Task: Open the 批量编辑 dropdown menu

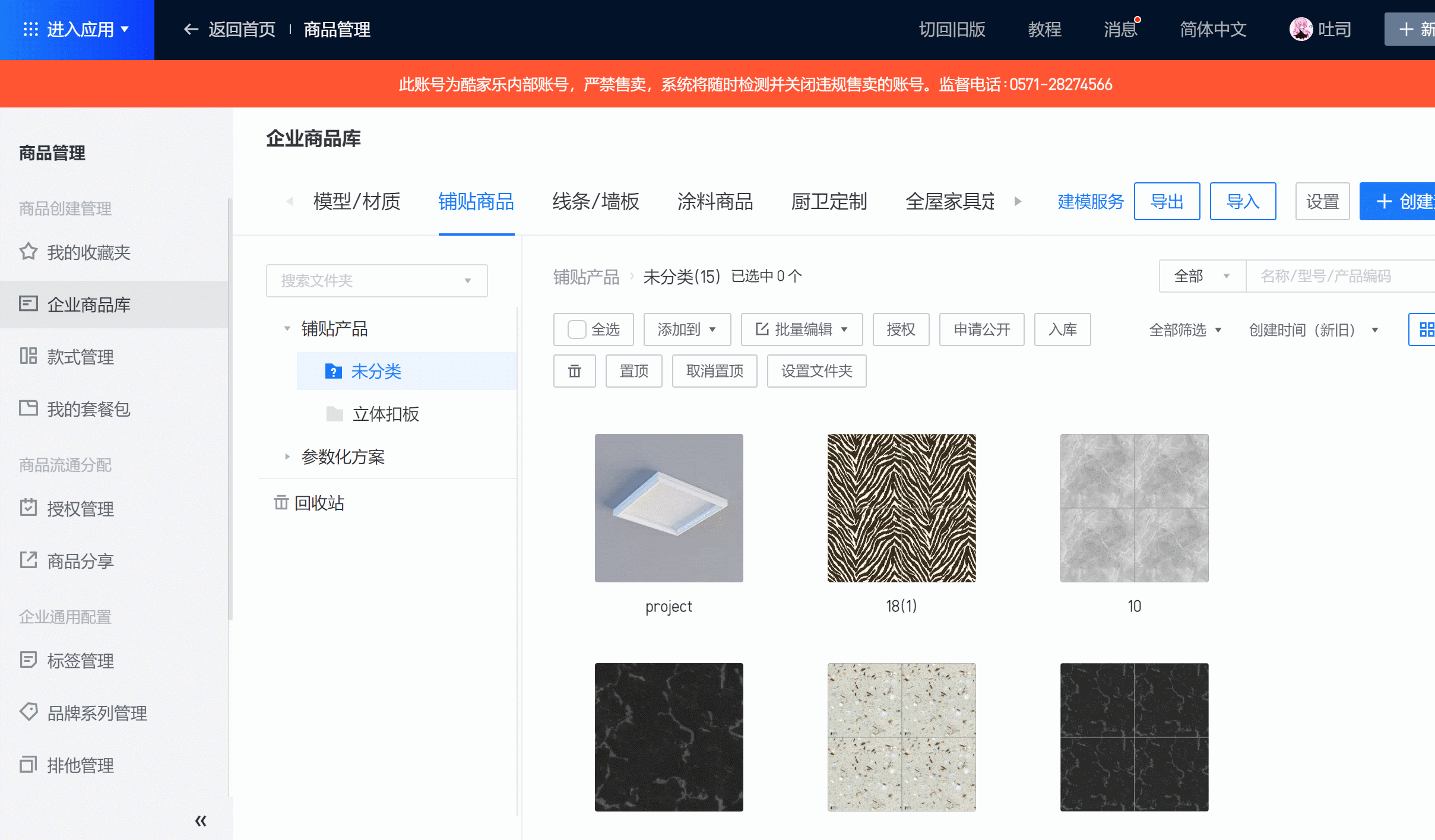Action: point(802,329)
